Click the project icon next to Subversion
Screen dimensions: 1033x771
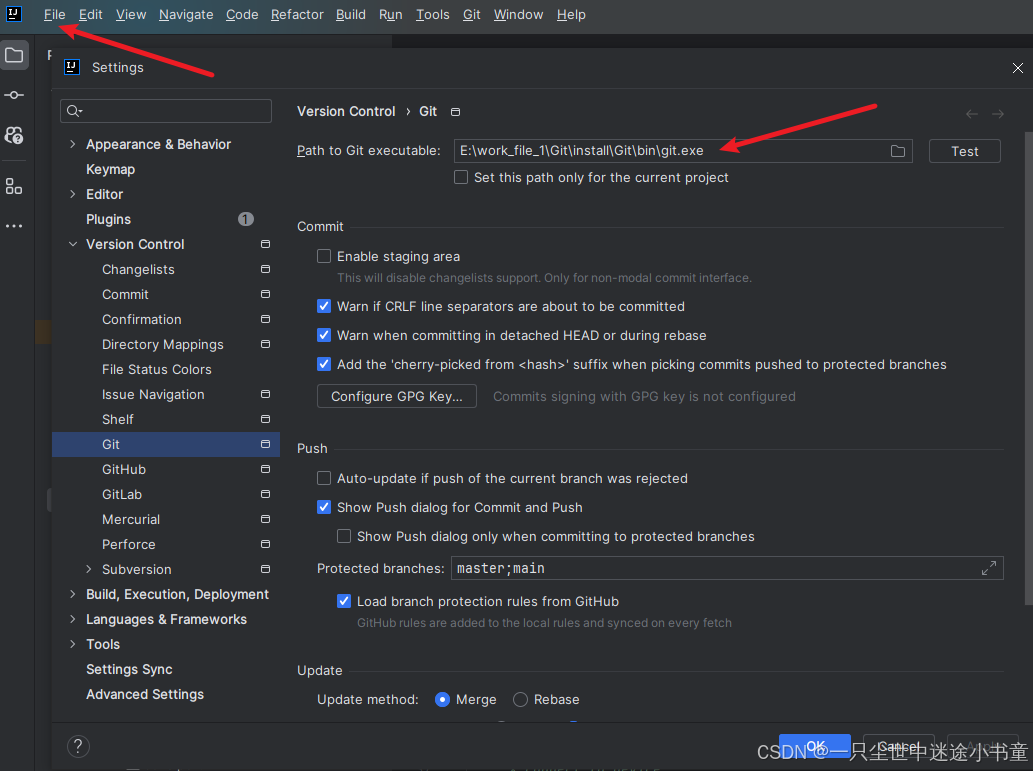point(265,569)
